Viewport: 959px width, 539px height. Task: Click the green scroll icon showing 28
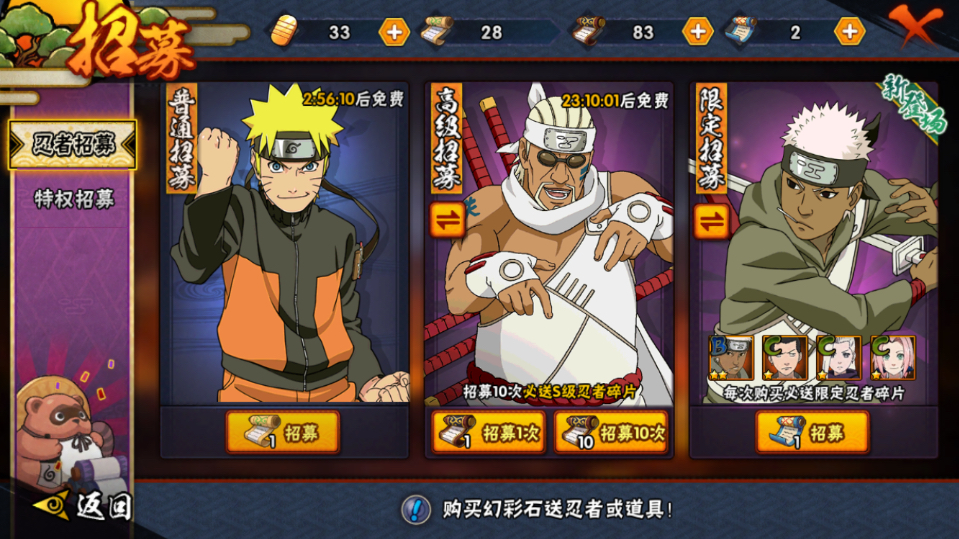coord(437,31)
